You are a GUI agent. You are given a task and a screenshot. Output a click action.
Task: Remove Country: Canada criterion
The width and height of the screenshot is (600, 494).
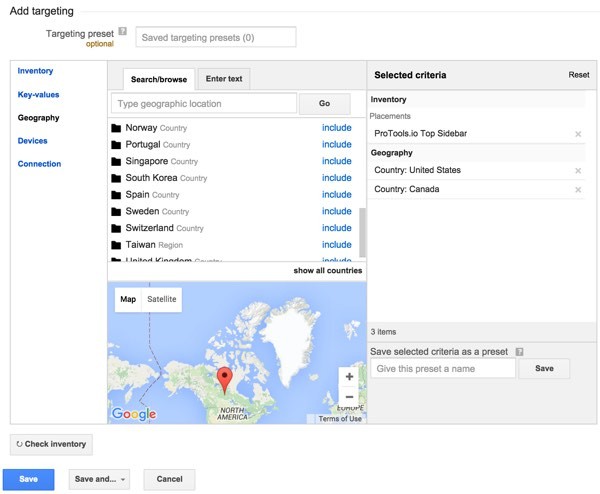coord(577,190)
